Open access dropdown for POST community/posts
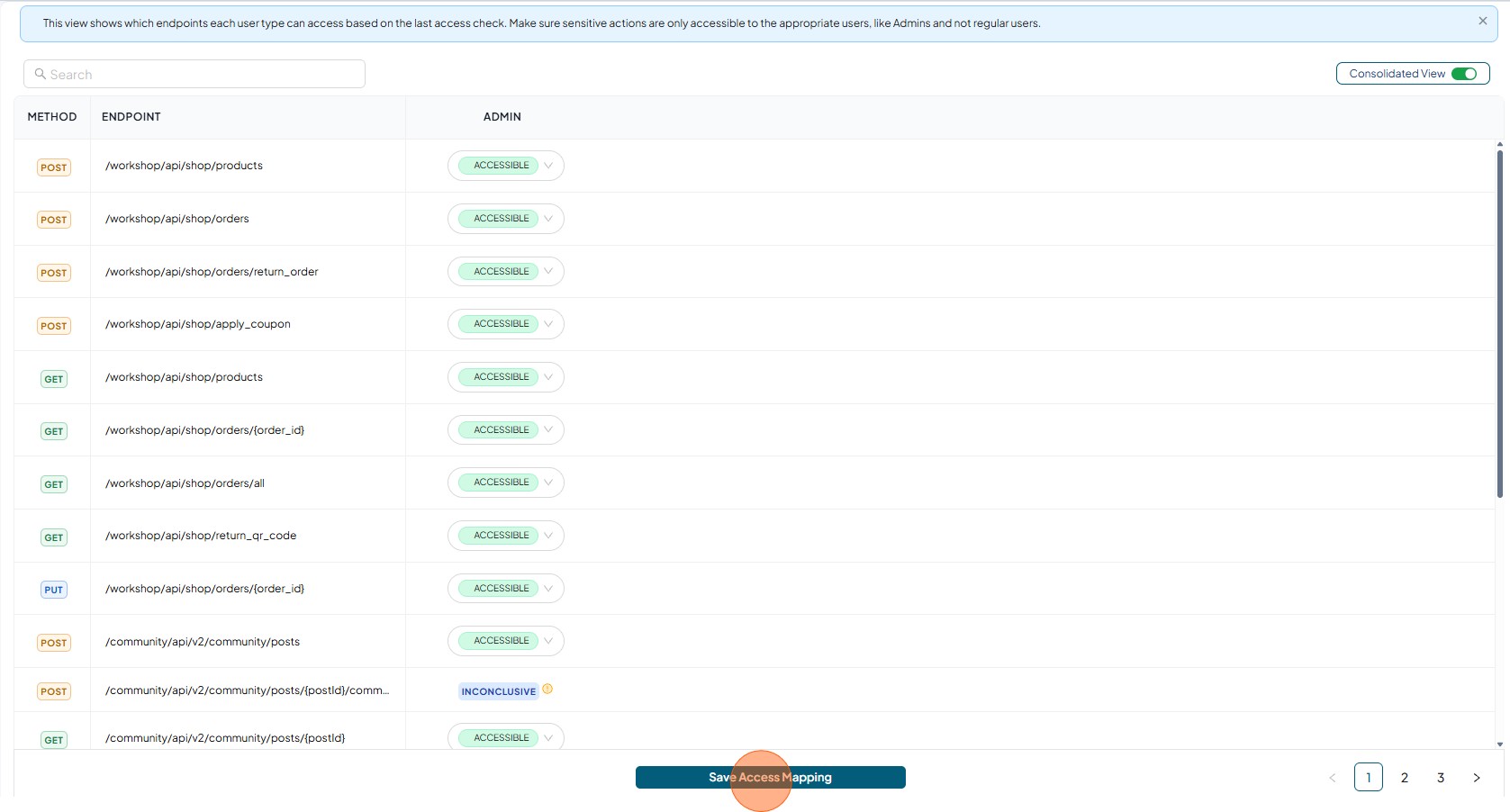The image size is (1510, 812). click(x=506, y=641)
